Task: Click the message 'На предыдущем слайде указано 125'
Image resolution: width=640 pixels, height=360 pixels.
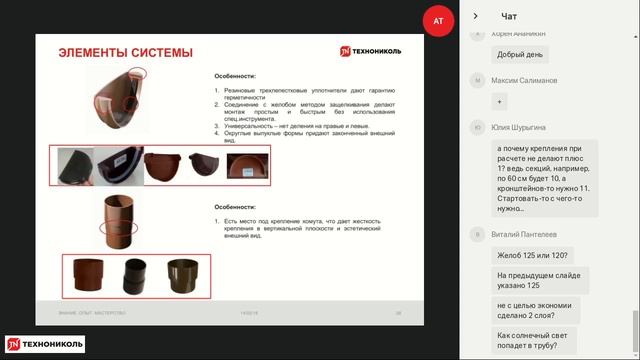Action: click(540, 280)
